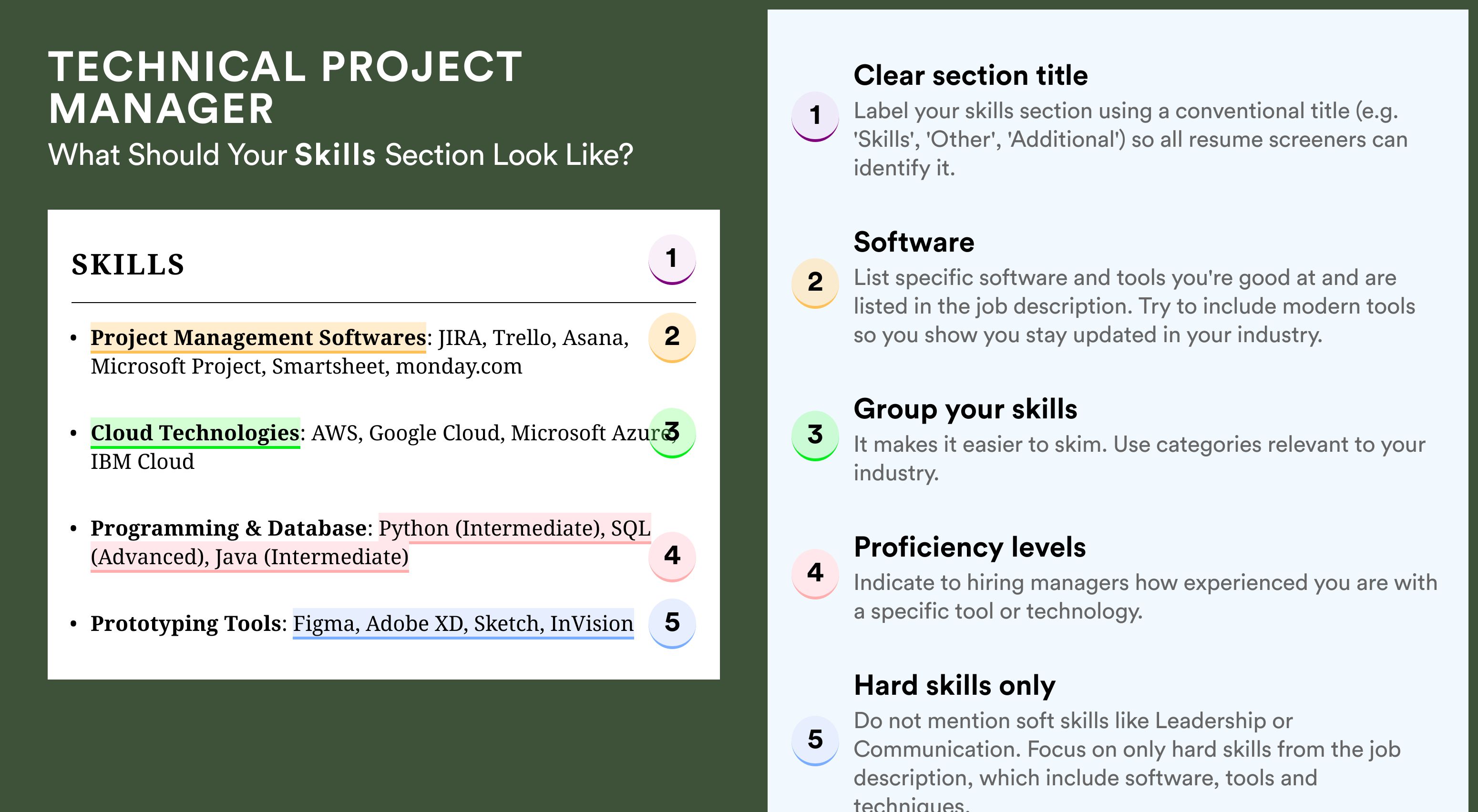Click the orange number 2 badge in resume card
Viewport: 1478px width, 812px height.
(672, 337)
